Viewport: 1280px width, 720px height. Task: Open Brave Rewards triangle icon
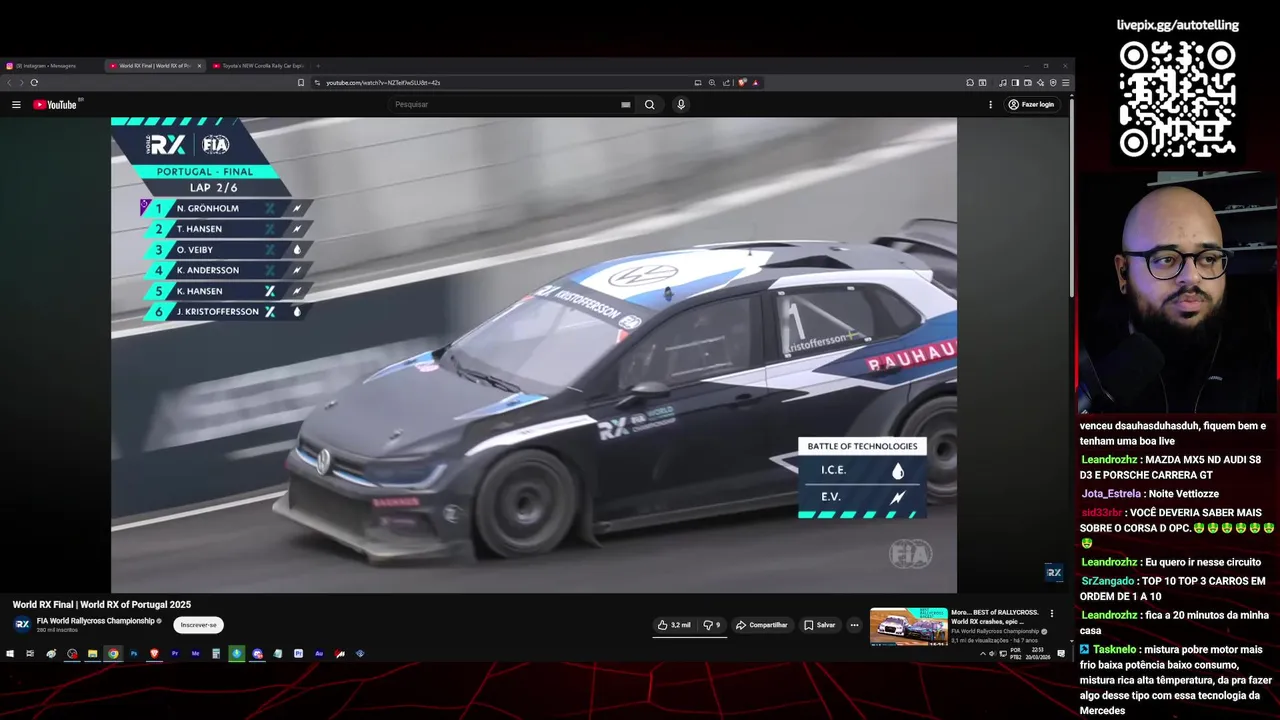pos(755,82)
